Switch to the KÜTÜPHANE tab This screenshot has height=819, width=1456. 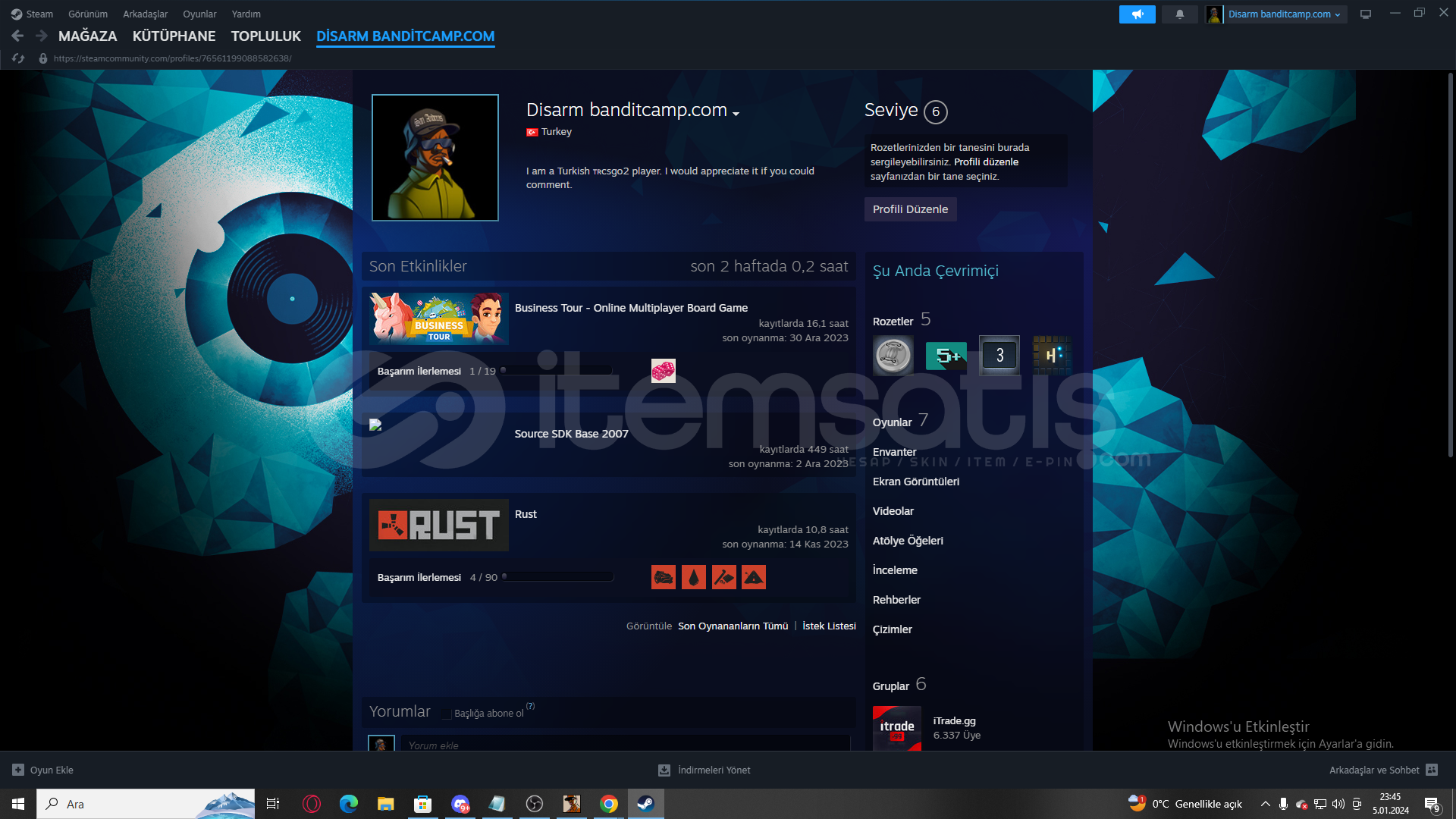click(174, 36)
